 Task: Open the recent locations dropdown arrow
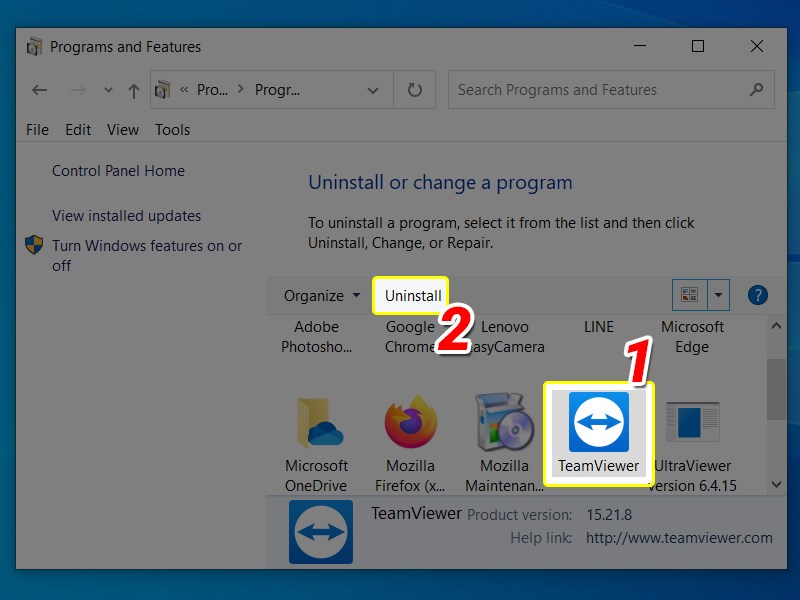click(x=108, y=90)
